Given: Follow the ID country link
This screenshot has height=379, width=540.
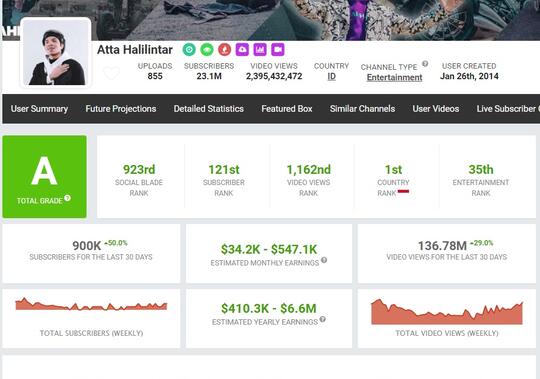Looking at the screenshot, I should (x=331, y=76).
